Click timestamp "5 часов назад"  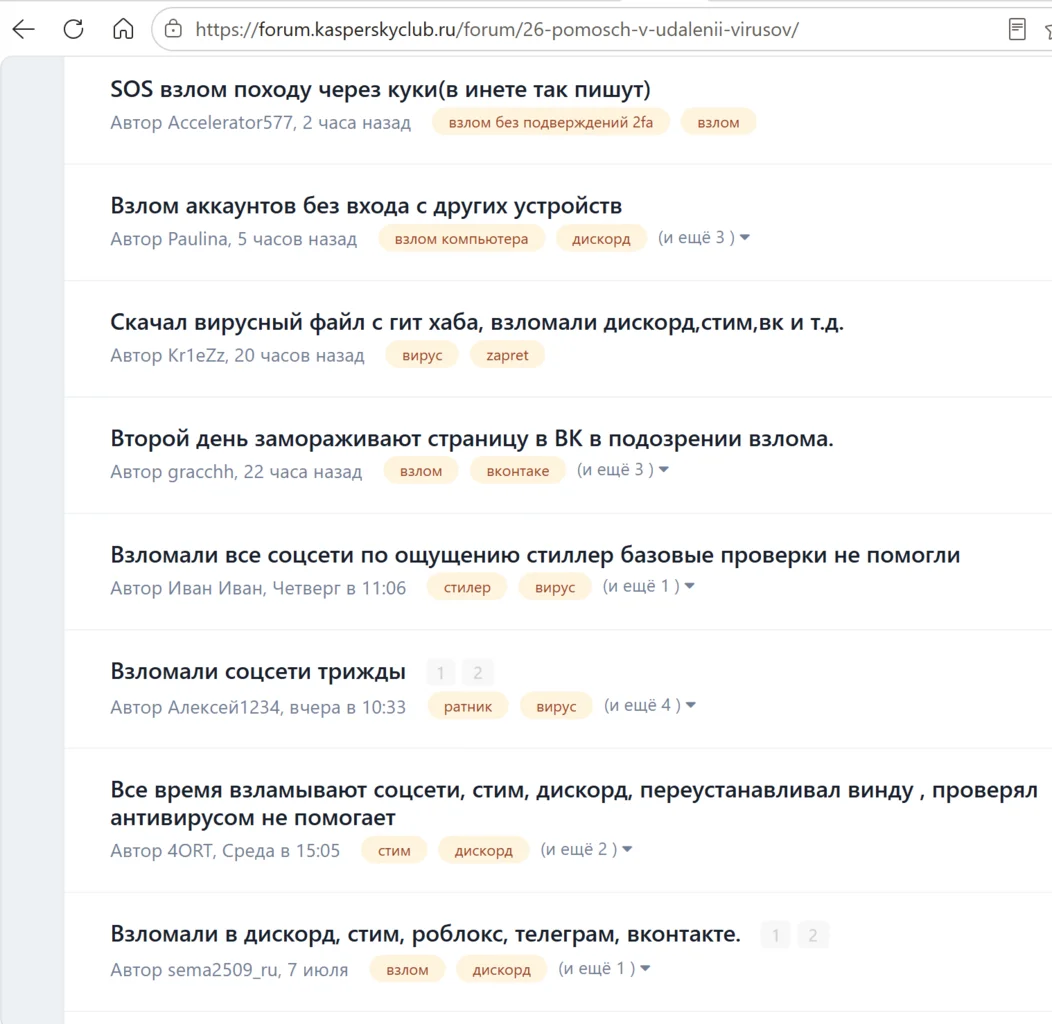coord(297,239)
